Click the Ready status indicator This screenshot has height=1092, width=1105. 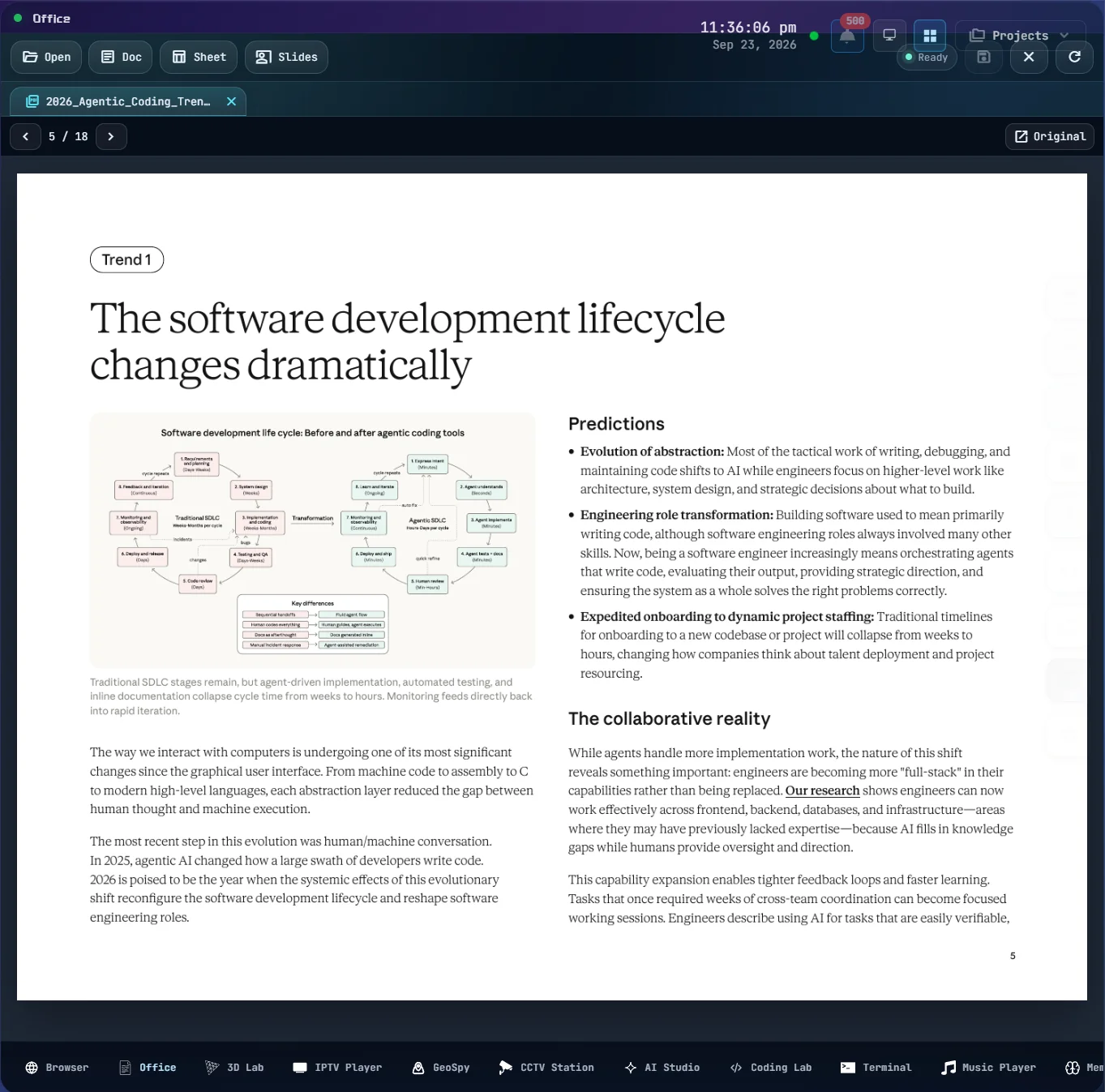(x=927, y=58)
